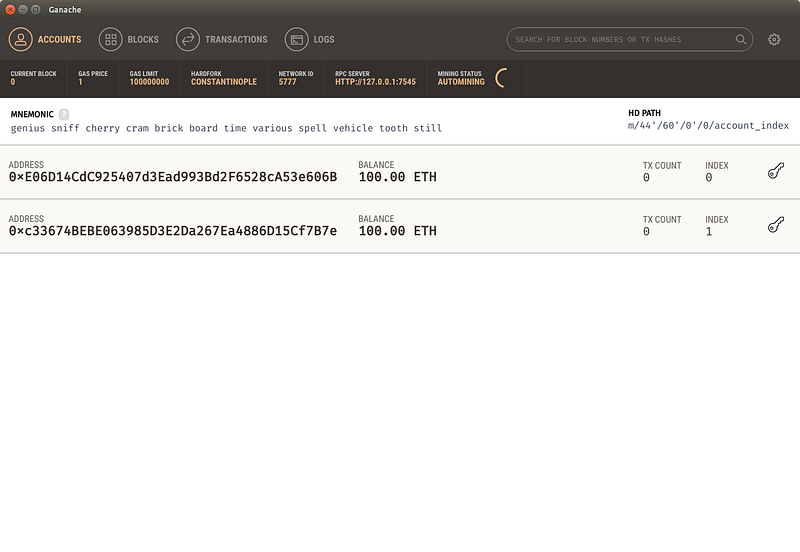Show private key for account index 0
Image resolution: width=800 pixels, height=552 pixels.
click(x=776, y=172)
